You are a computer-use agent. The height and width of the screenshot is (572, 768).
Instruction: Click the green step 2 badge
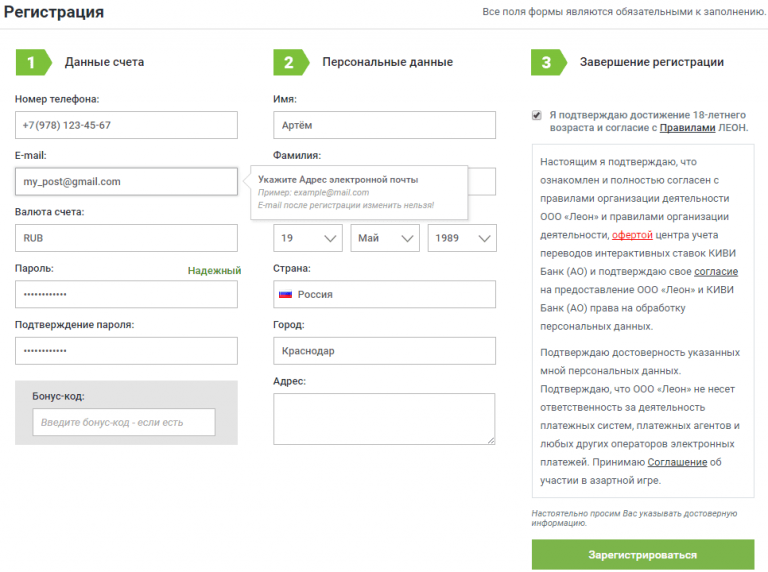pyautogui.click(x=289, y=62)
